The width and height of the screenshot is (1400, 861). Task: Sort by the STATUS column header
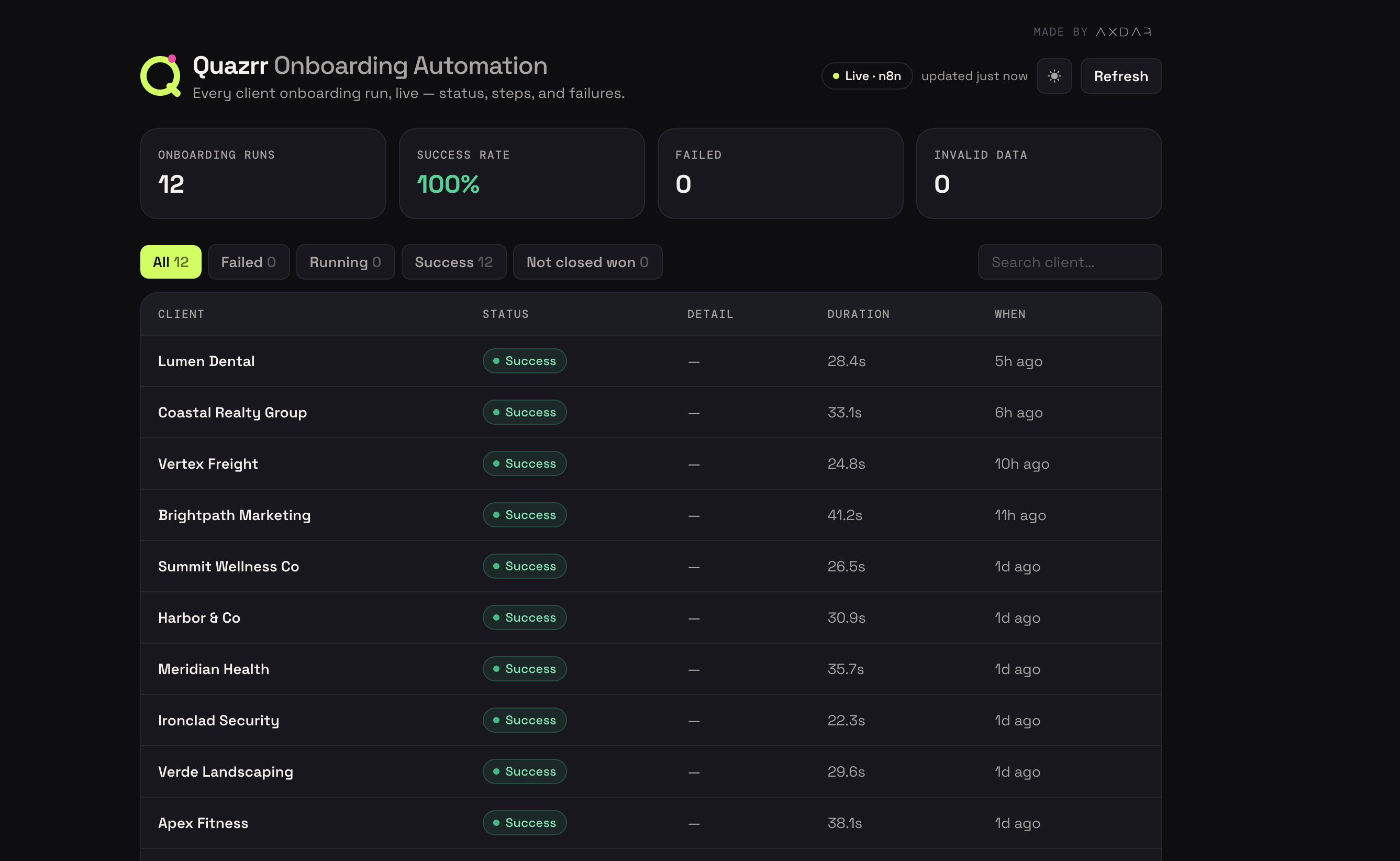pos(505,314)
